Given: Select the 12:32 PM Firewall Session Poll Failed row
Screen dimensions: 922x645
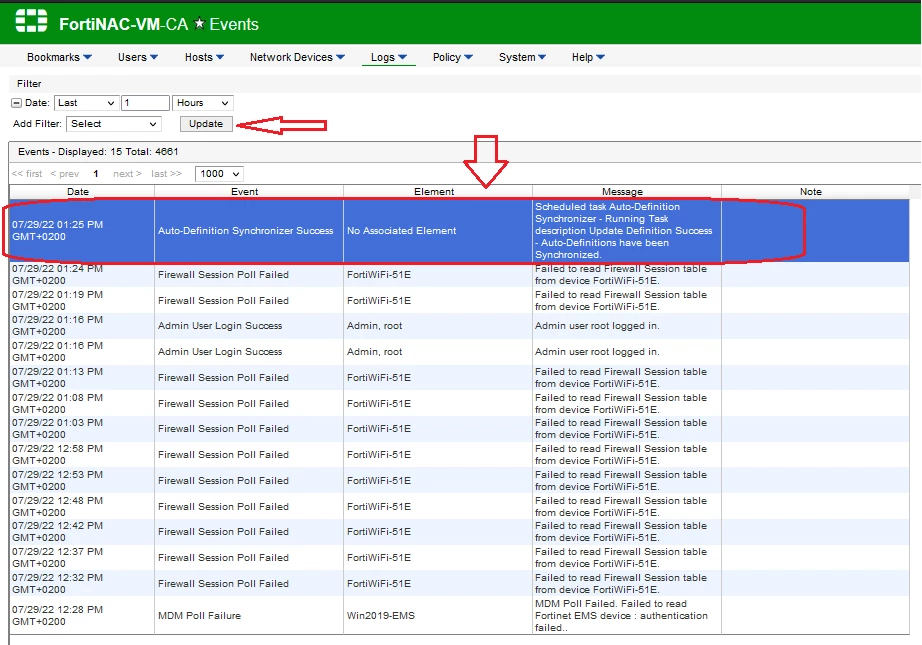Looking at the screenshot, I should [x=459, y=583].
